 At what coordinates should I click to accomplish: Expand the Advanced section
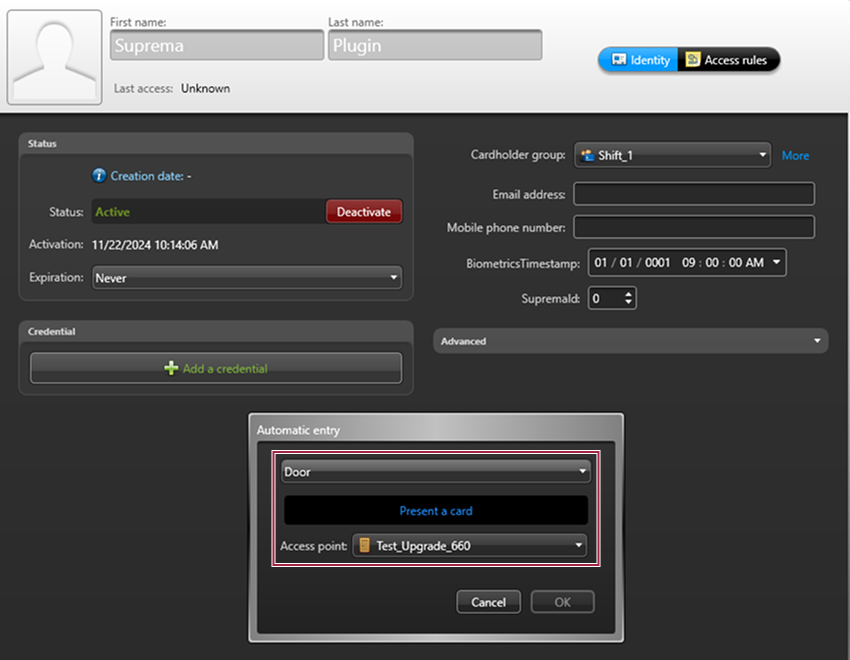[818, 341]
